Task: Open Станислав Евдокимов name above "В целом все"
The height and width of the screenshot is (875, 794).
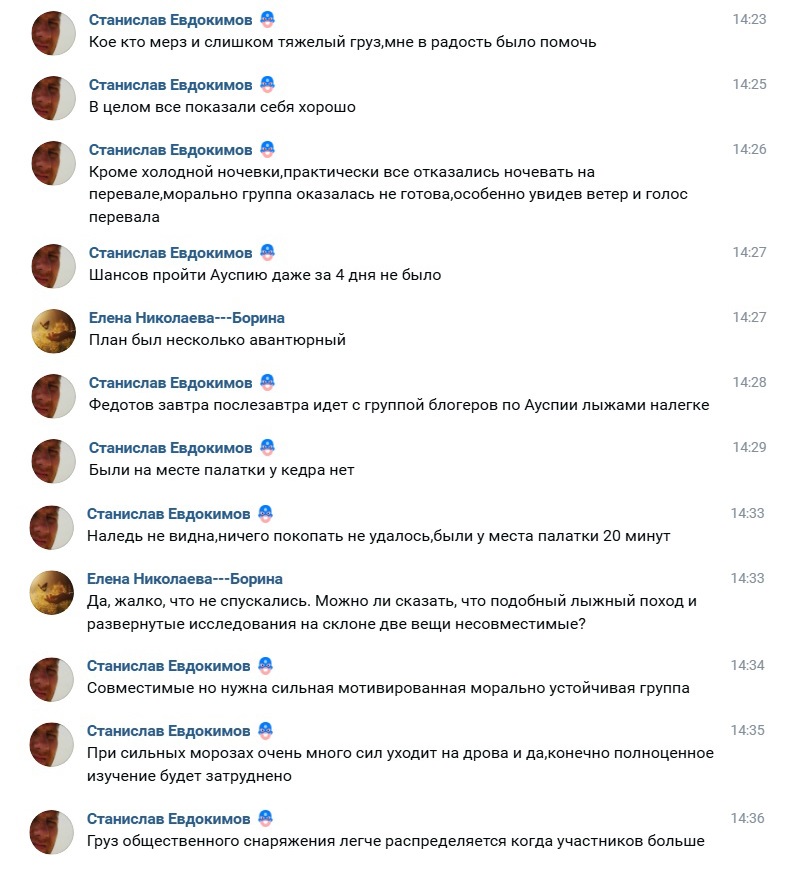Action: (170, 85)
